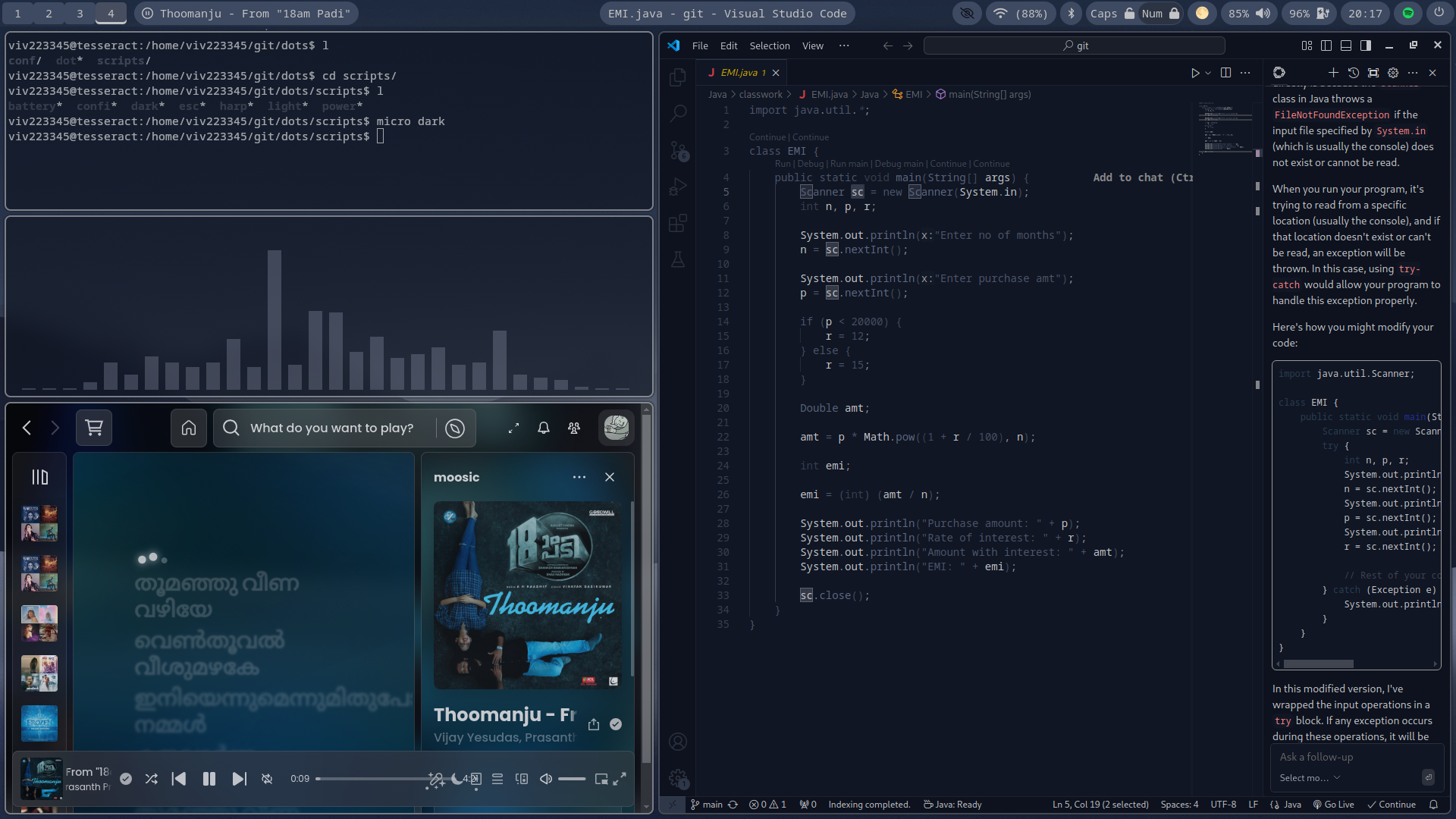Click the Testing flask icon in the sidebar
The height and width of the screenshot is (819, 1456).
[677, 259]
